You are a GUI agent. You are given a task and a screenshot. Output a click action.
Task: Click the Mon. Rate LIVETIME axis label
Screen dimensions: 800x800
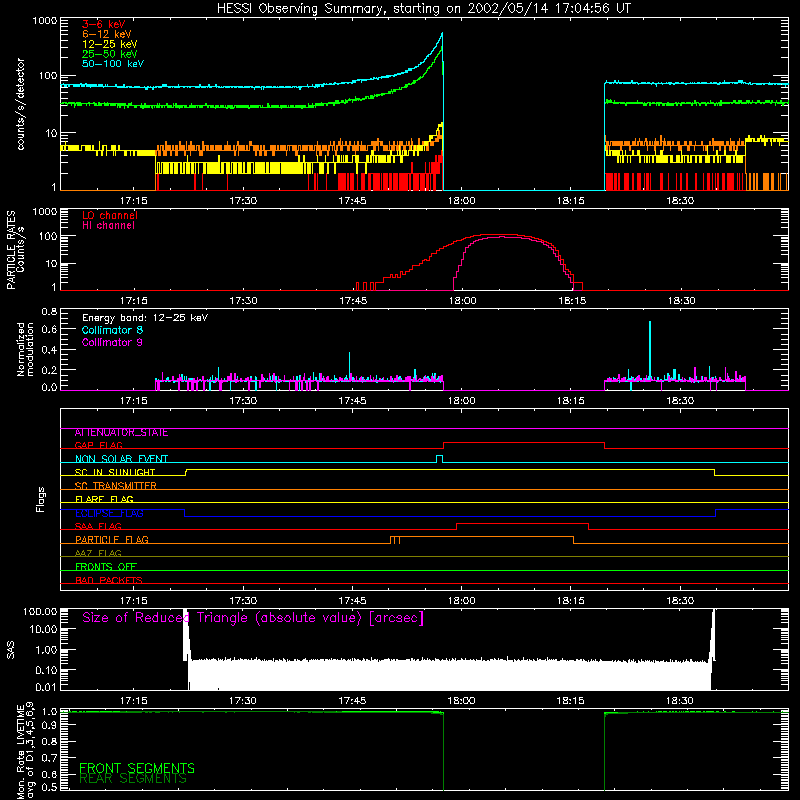(x=25, y=750)
